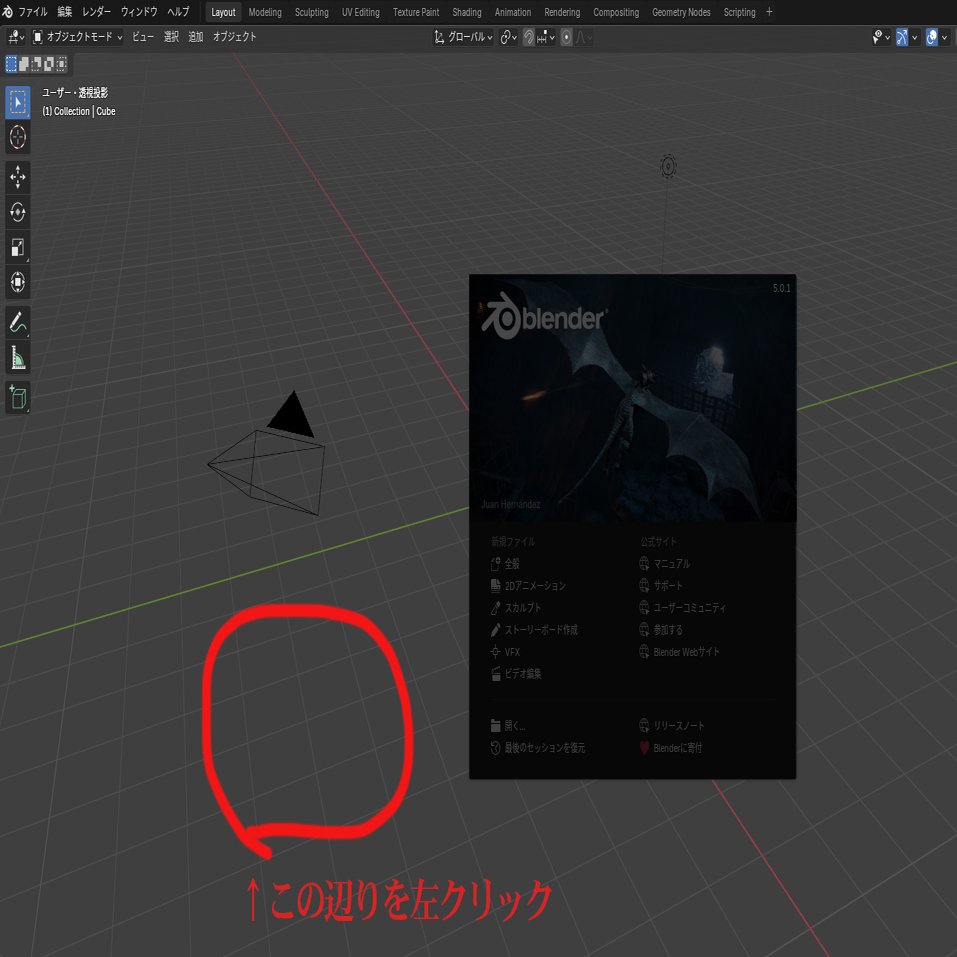957x957 pixels.
Task: Open the viewport 選択 menu
Action: [172, 37]
